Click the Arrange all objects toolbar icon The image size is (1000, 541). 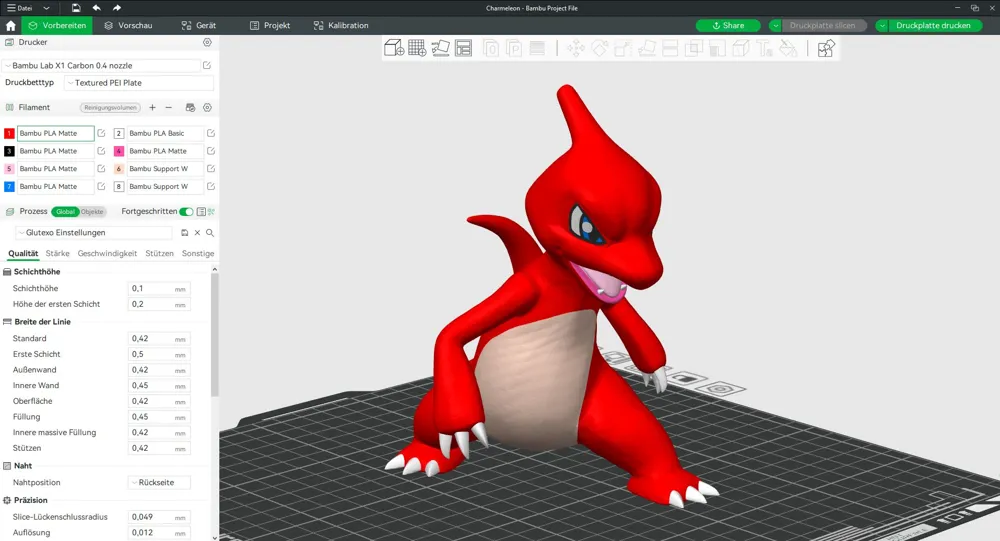464,48
